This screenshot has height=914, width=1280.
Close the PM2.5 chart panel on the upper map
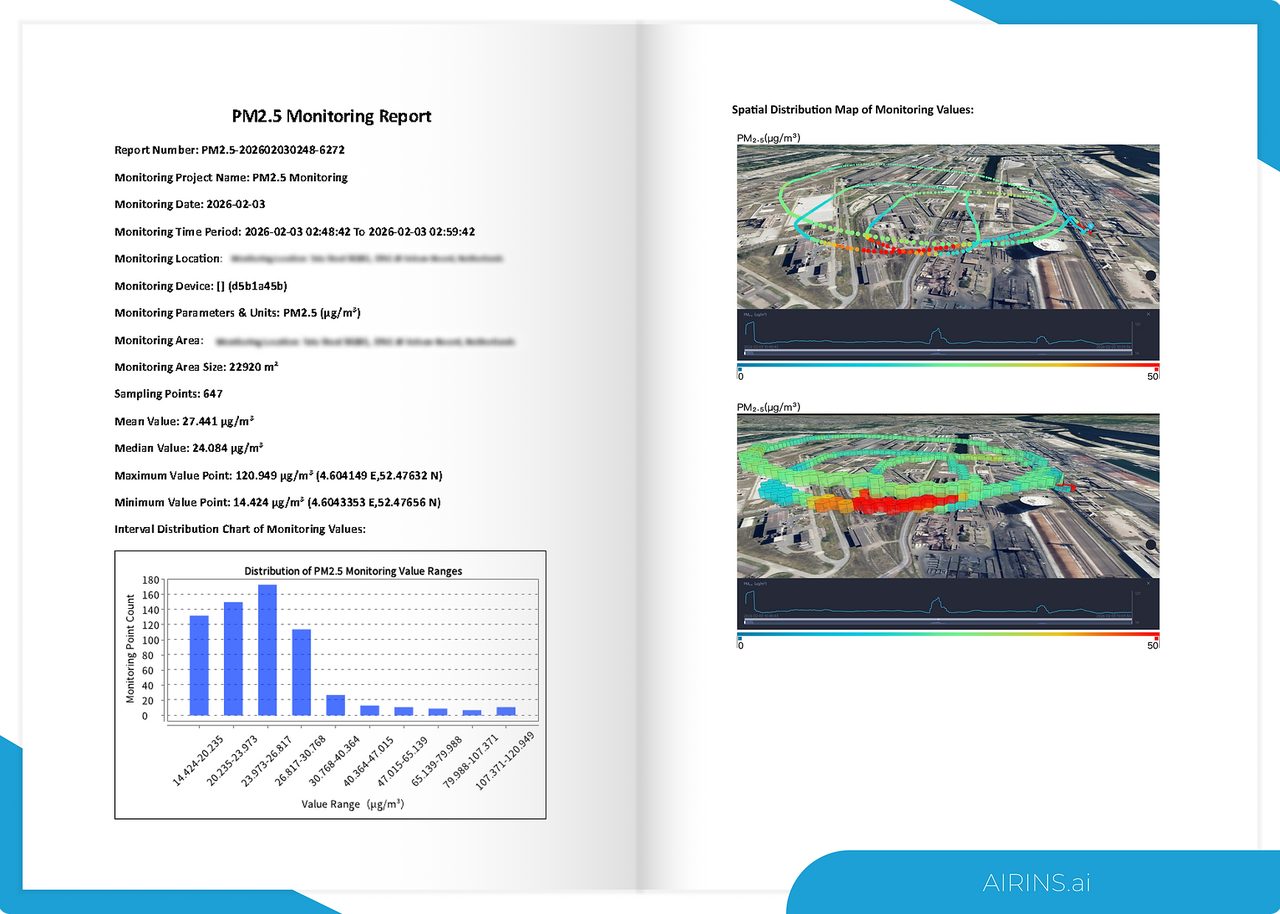click(1148, 314)
